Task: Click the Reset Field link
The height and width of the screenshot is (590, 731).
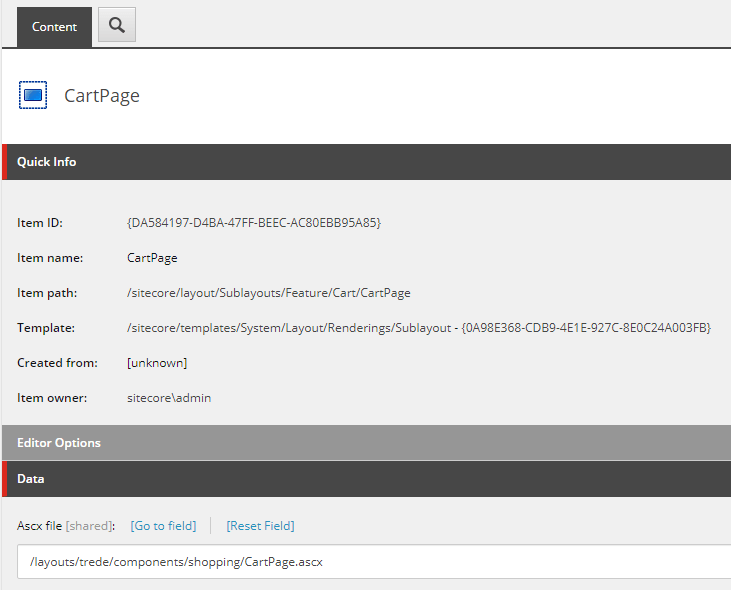Action: click(260, 526)
